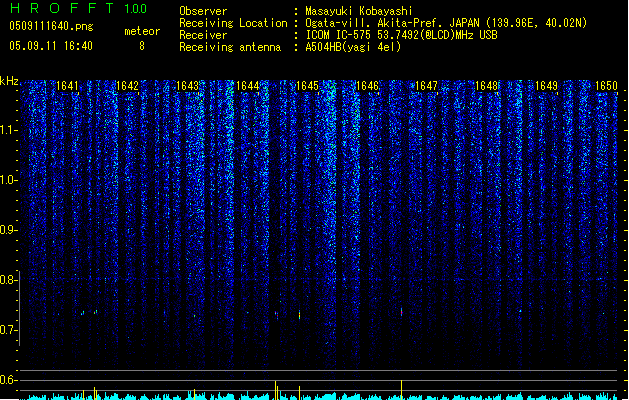Click the 0.6 kHz axis tick label
Image resolution: width=629 pixels, height=400 pixels.
[8, 380]
